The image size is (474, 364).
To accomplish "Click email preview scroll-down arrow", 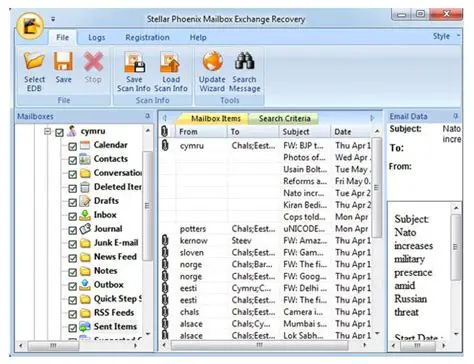I will [456, 334].
